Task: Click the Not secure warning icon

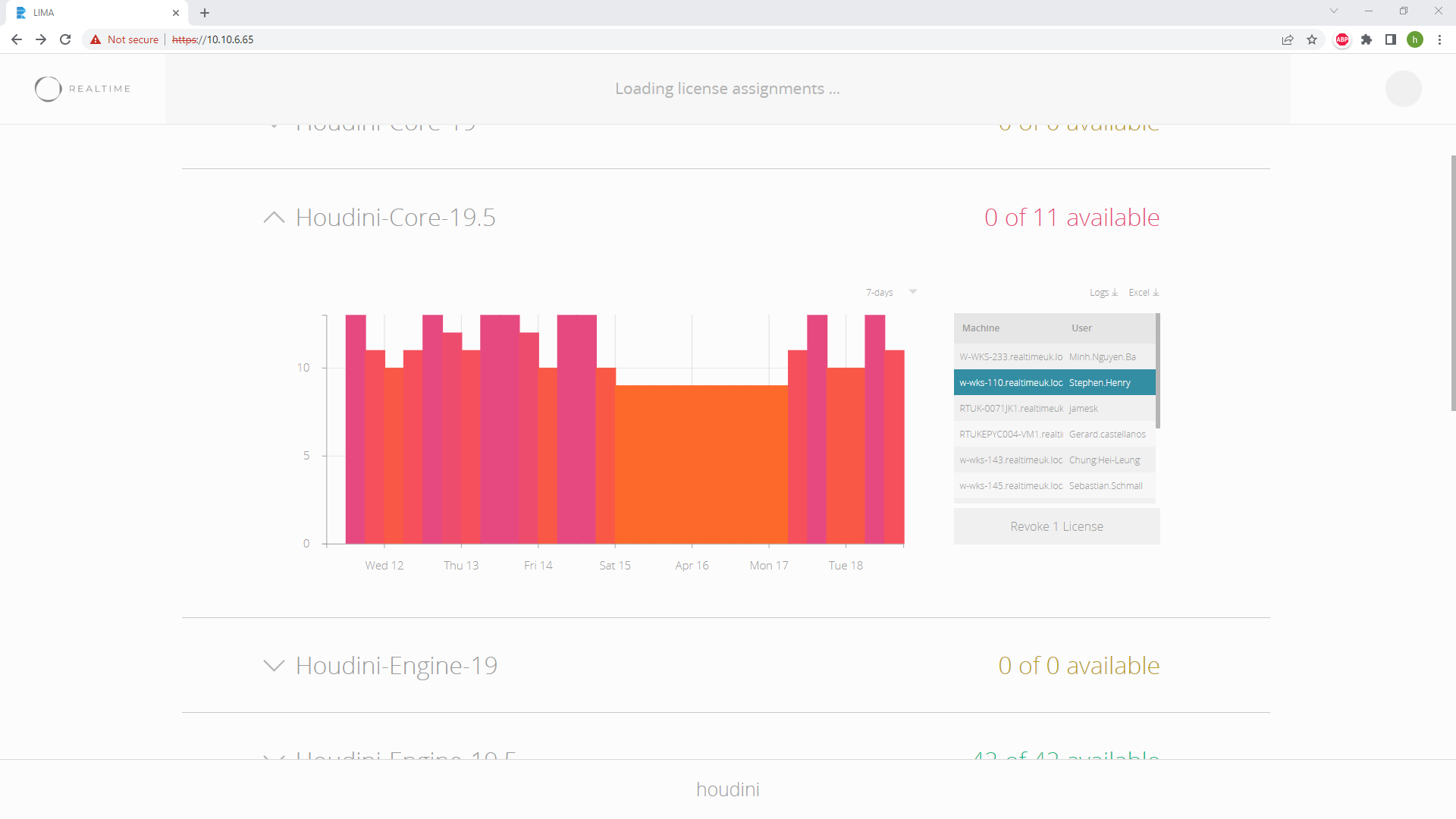Action: tap(96, 39)
